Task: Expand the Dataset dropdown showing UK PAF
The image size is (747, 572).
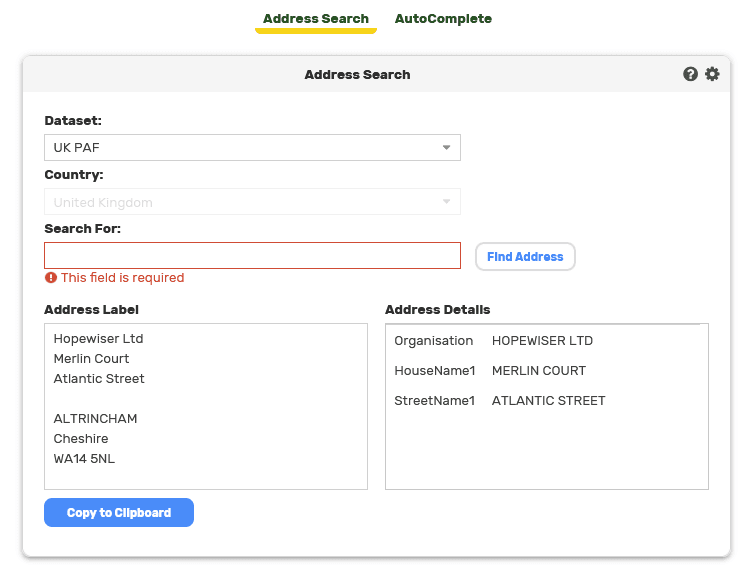Action: coord(252,148)
